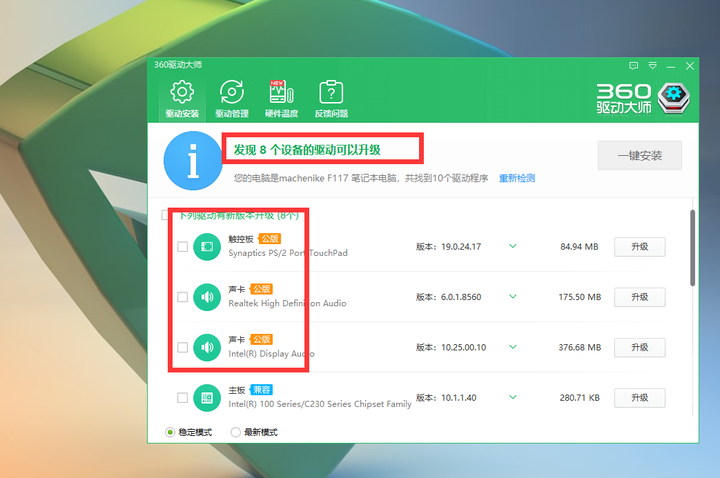Click the 84.94 MB size text
The width and height of the screenshot is (720, 478).
click(x=579, y=247)
